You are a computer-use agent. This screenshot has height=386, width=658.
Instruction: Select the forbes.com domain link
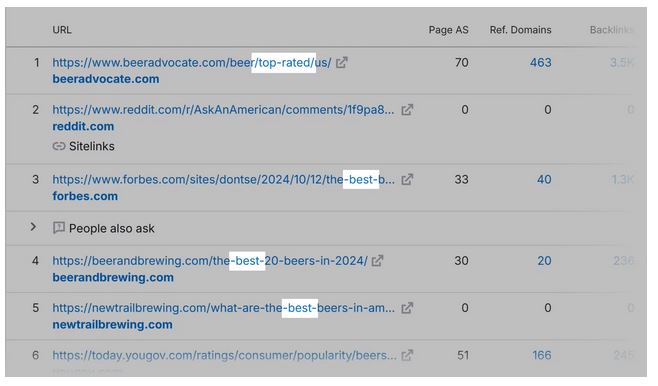pos(85,196)
